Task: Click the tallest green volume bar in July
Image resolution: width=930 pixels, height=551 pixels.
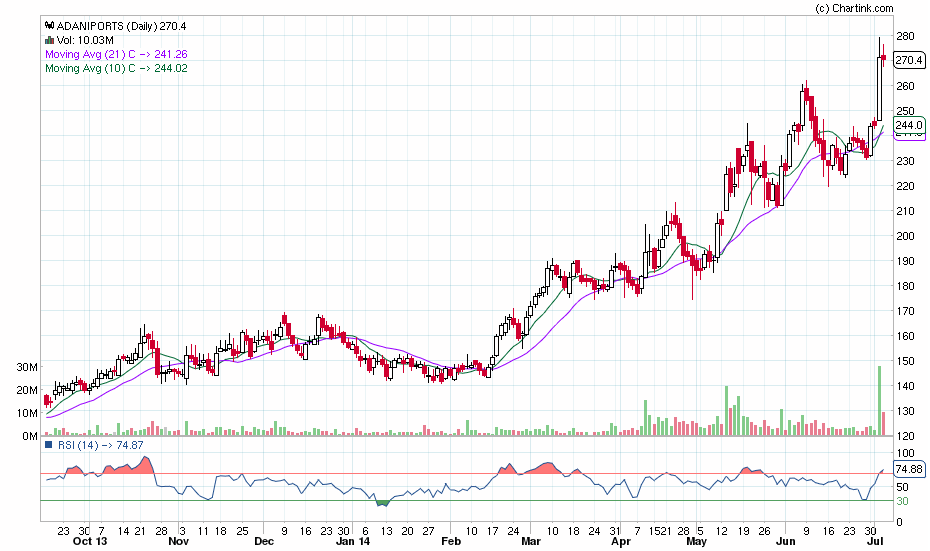Action: click(879, 401)
